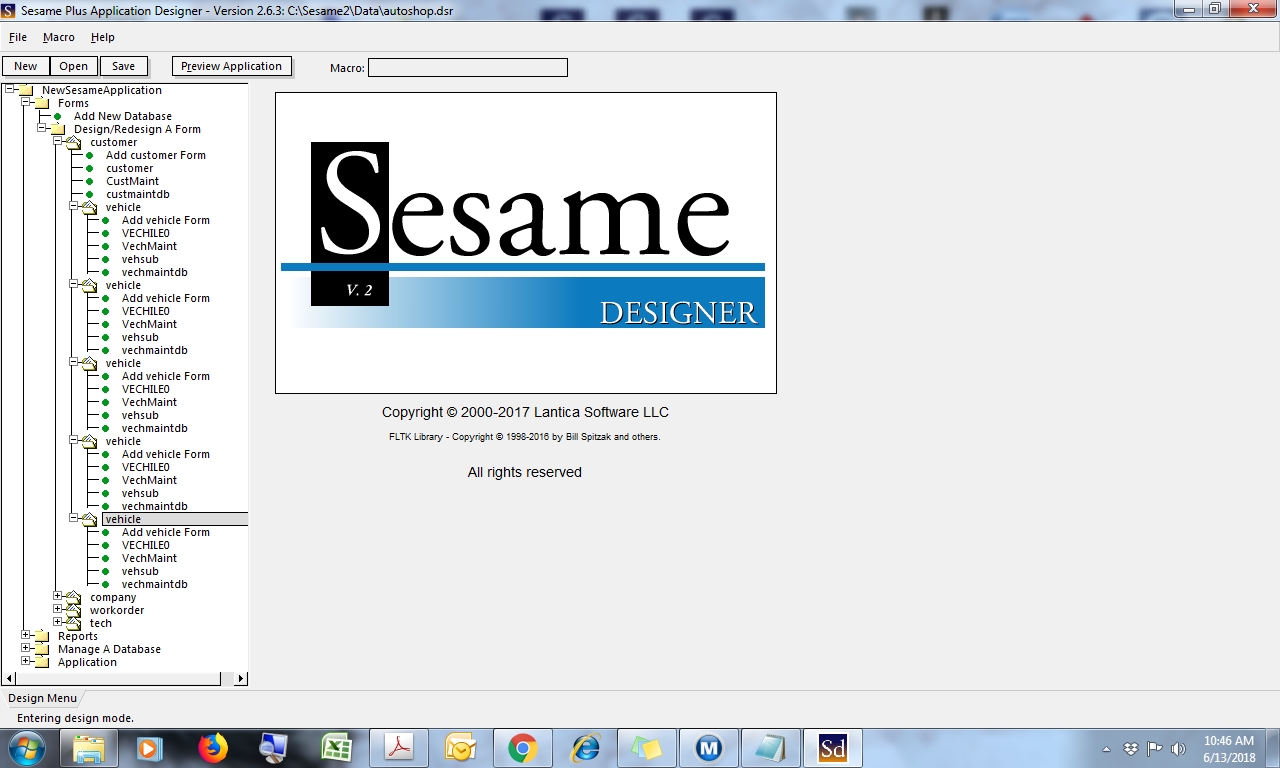Open Action Center flag icon
Screen dimensions: 1280x768
click(1154, 748)
